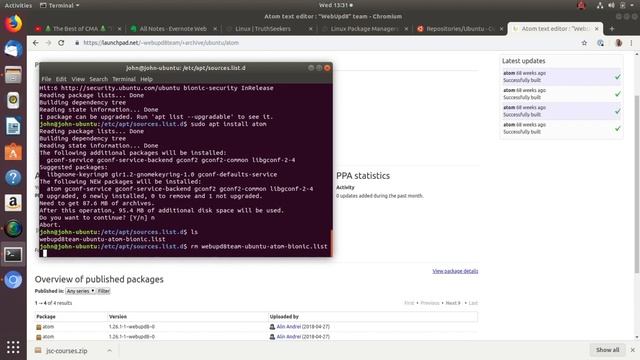This screenshot has height=360, width=640.
Task: Open the terminal View menu
Action: point(78,79)
